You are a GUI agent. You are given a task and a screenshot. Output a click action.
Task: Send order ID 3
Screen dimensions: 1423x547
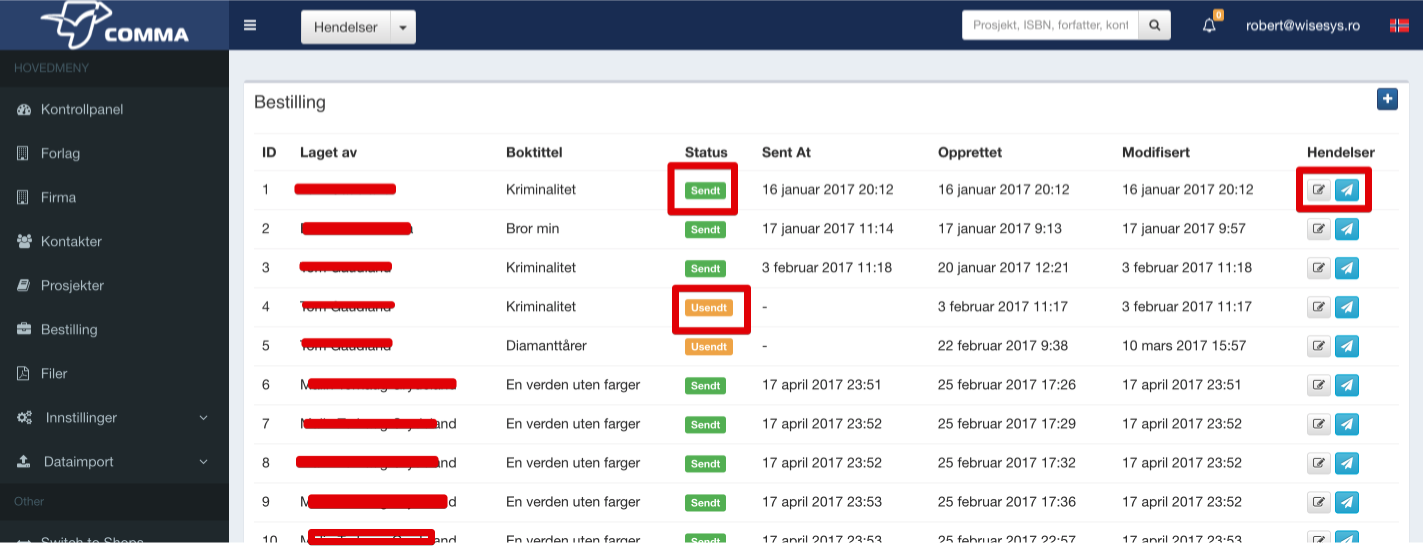(x=1347, y=268)
